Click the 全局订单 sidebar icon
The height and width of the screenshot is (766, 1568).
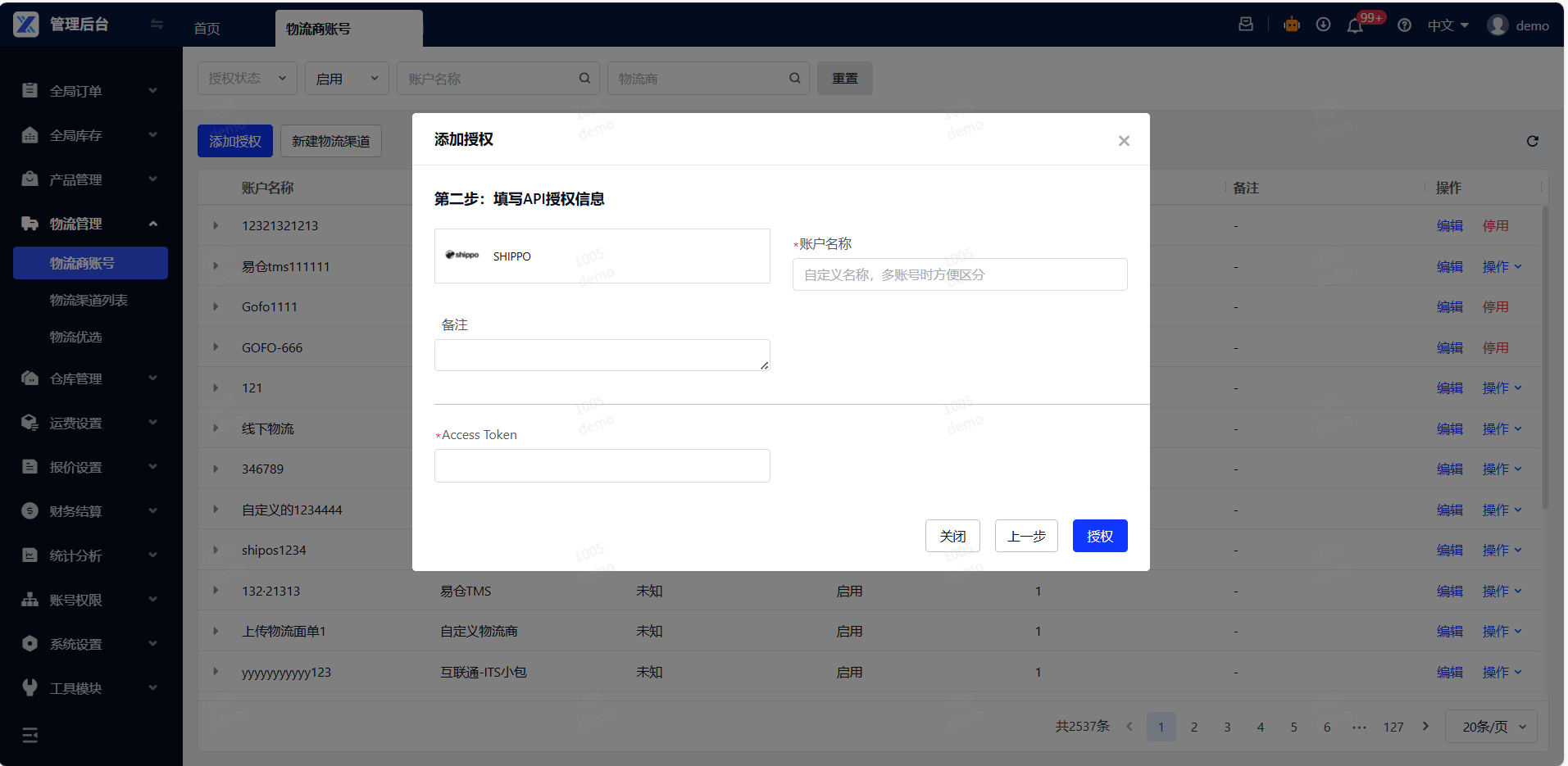30,90
